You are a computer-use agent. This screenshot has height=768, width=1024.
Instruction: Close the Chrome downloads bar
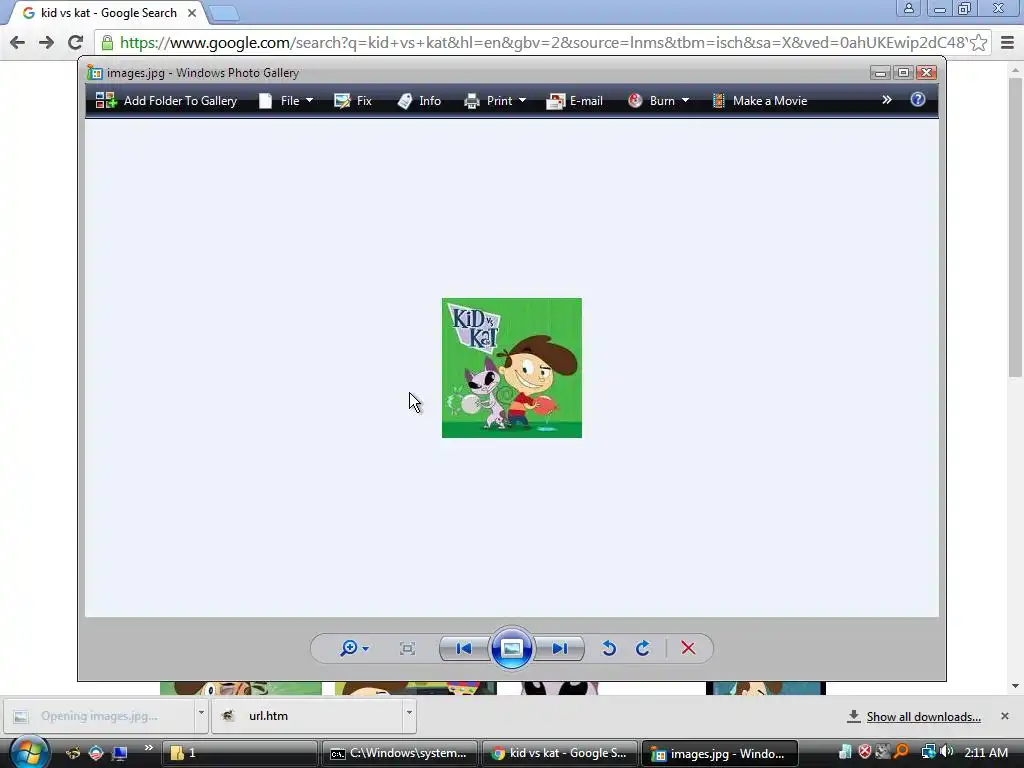[1005, 716]
